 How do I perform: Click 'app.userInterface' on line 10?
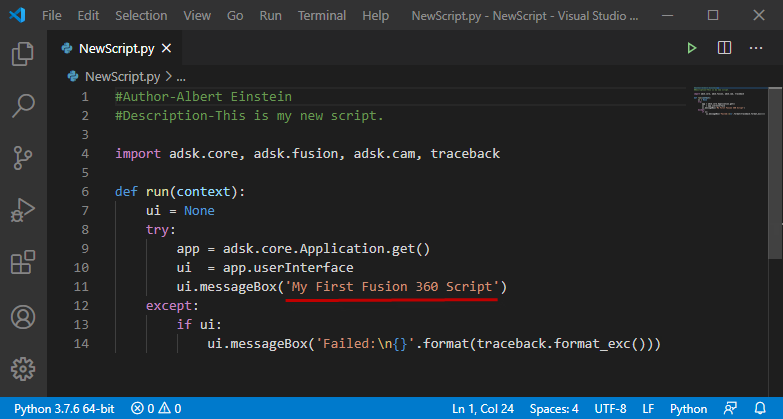pos(288,268)
